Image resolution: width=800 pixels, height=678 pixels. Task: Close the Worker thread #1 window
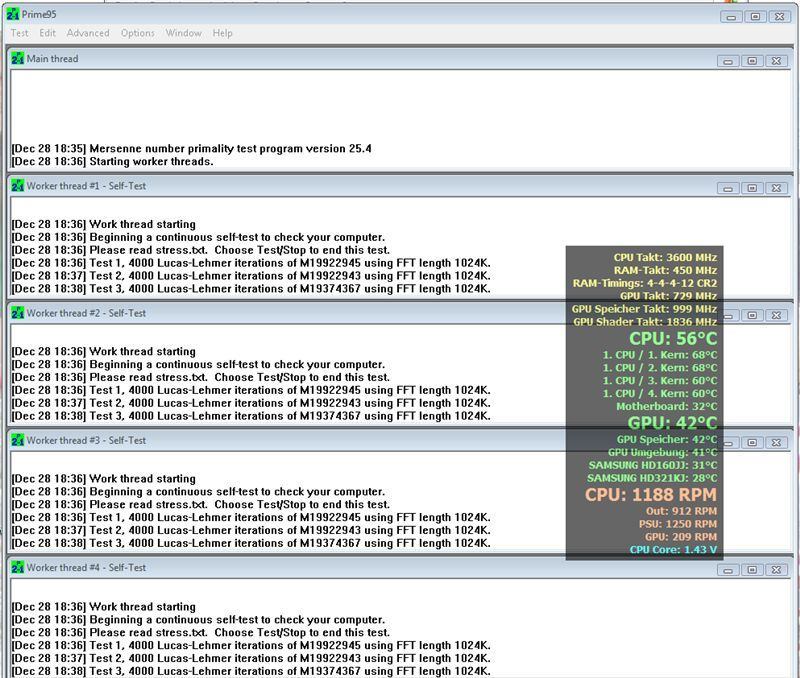[777, 188]
